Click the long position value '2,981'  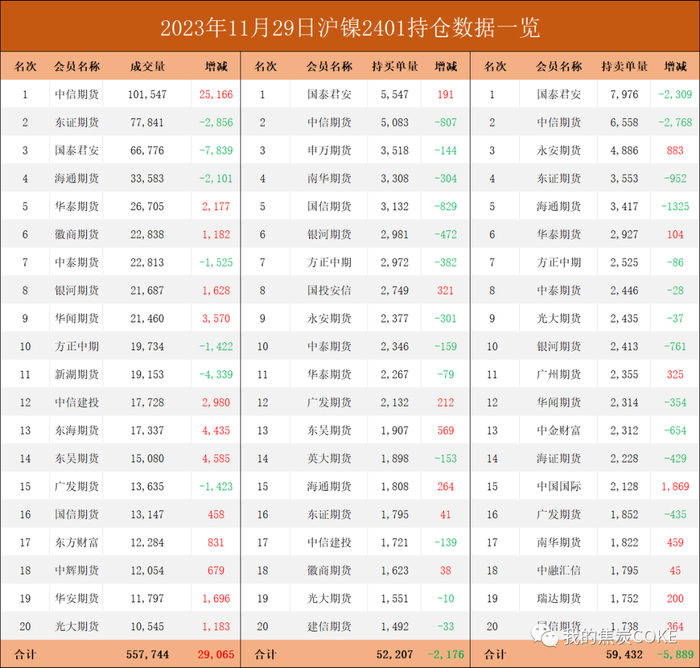pos(395,234)
